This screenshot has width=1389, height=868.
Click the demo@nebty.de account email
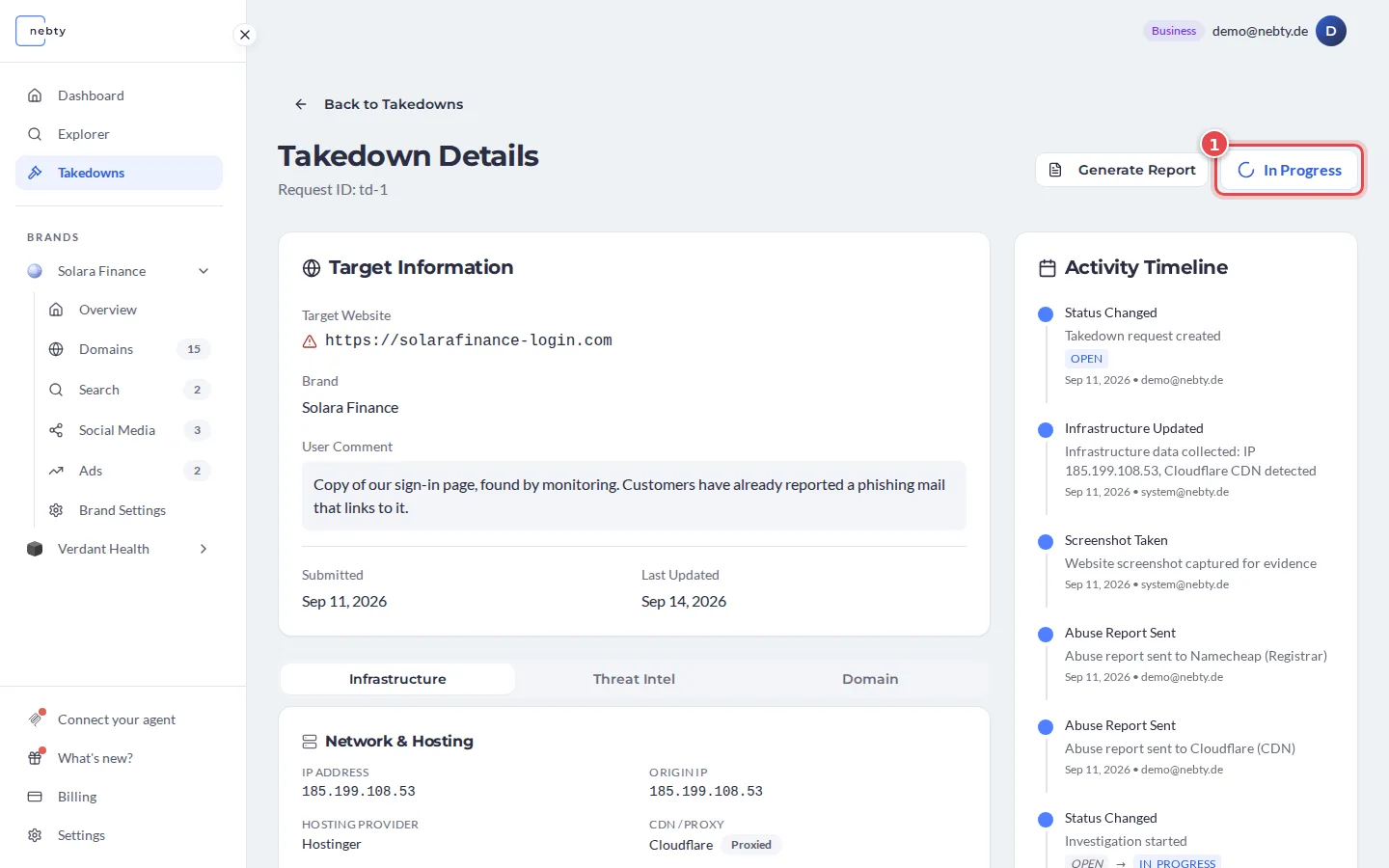click(1260, 31)
